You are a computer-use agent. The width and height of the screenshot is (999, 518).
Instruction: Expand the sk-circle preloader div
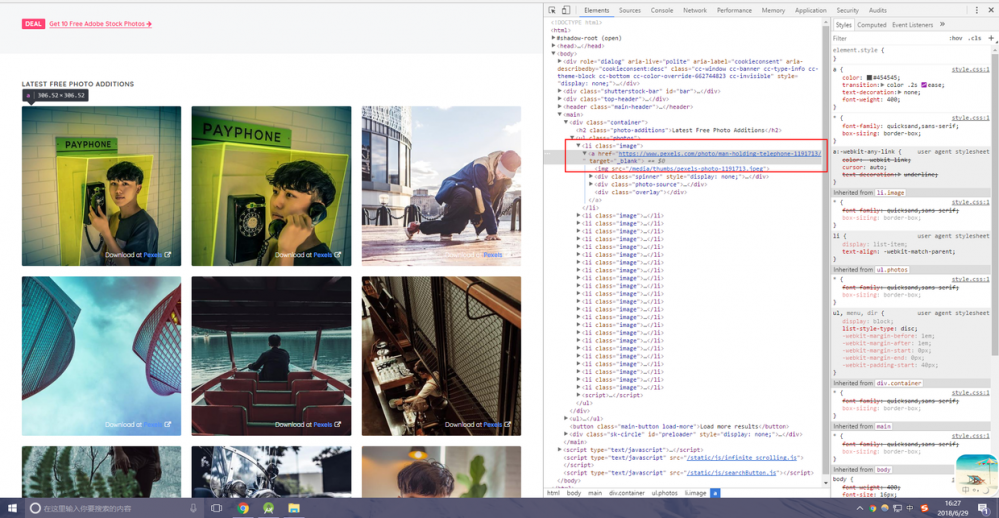[x=566, y=434]
